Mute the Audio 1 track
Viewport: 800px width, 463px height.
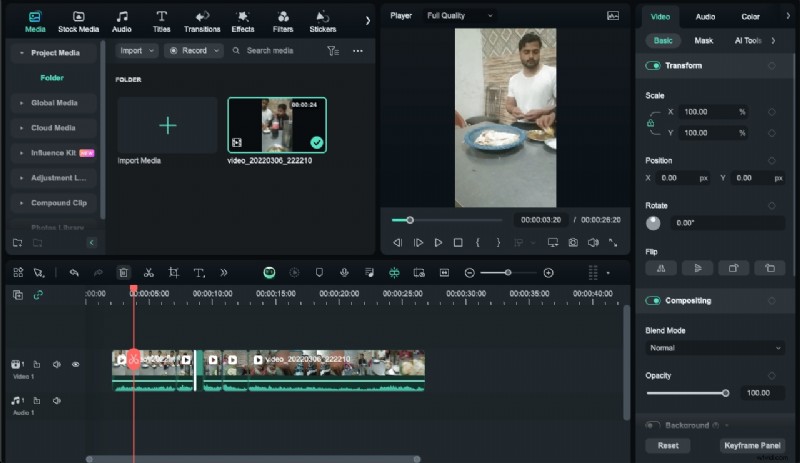click(x=57, y=401)
